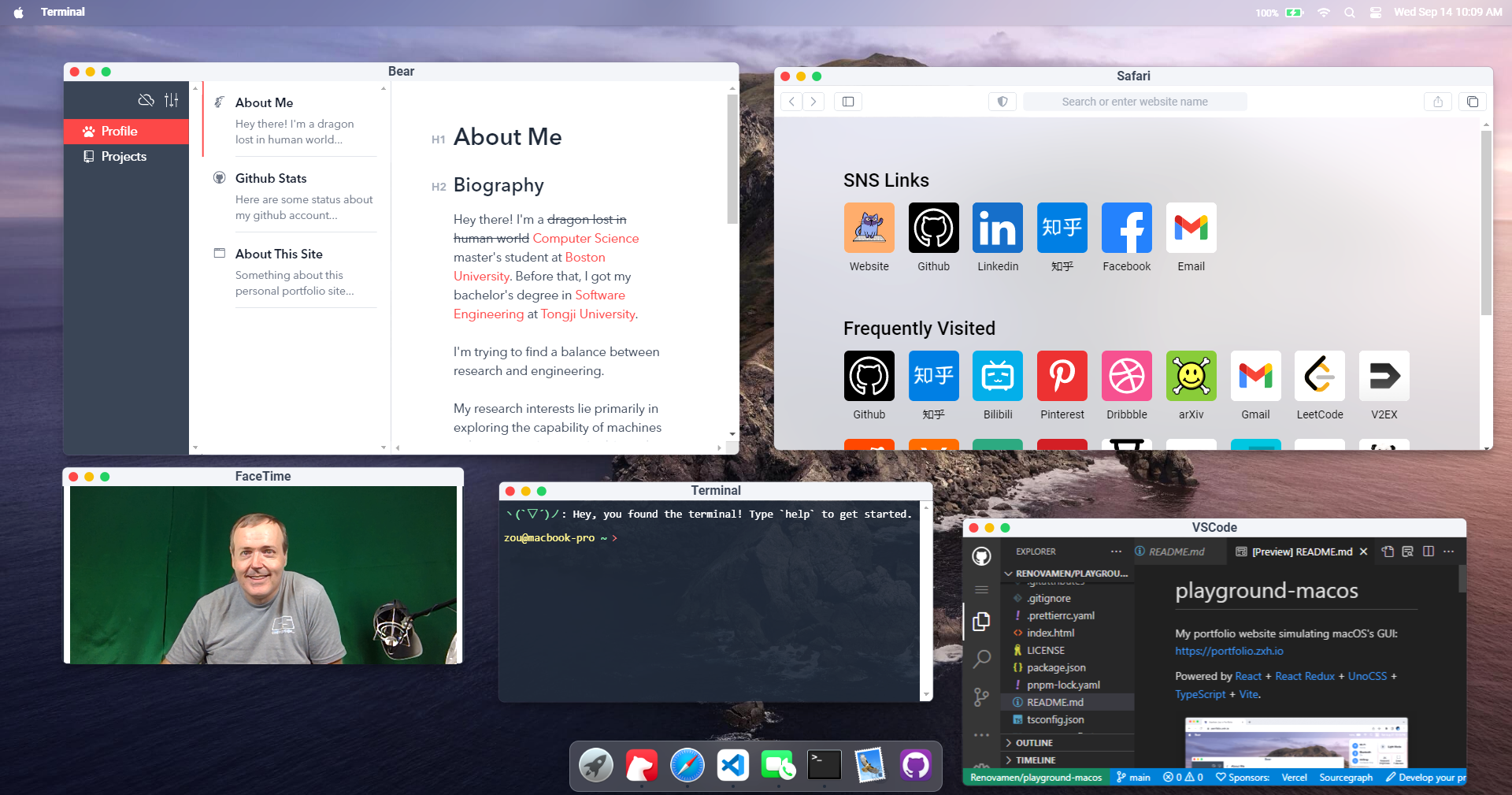Open Safari compass icon in dock

pos(687,765)
